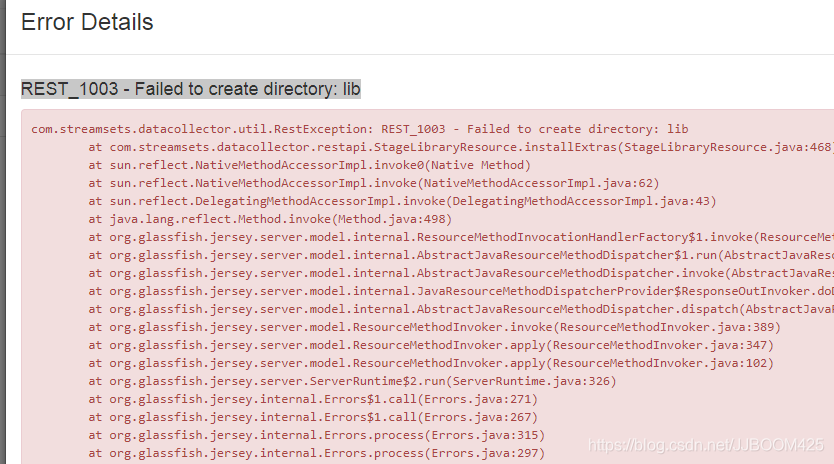Click the NativeMethodAccessorImpl.invoke0(Native Method) line
The height and width of the screenshot is (464, 834).
pyautogui.click(x=310, y=165)
